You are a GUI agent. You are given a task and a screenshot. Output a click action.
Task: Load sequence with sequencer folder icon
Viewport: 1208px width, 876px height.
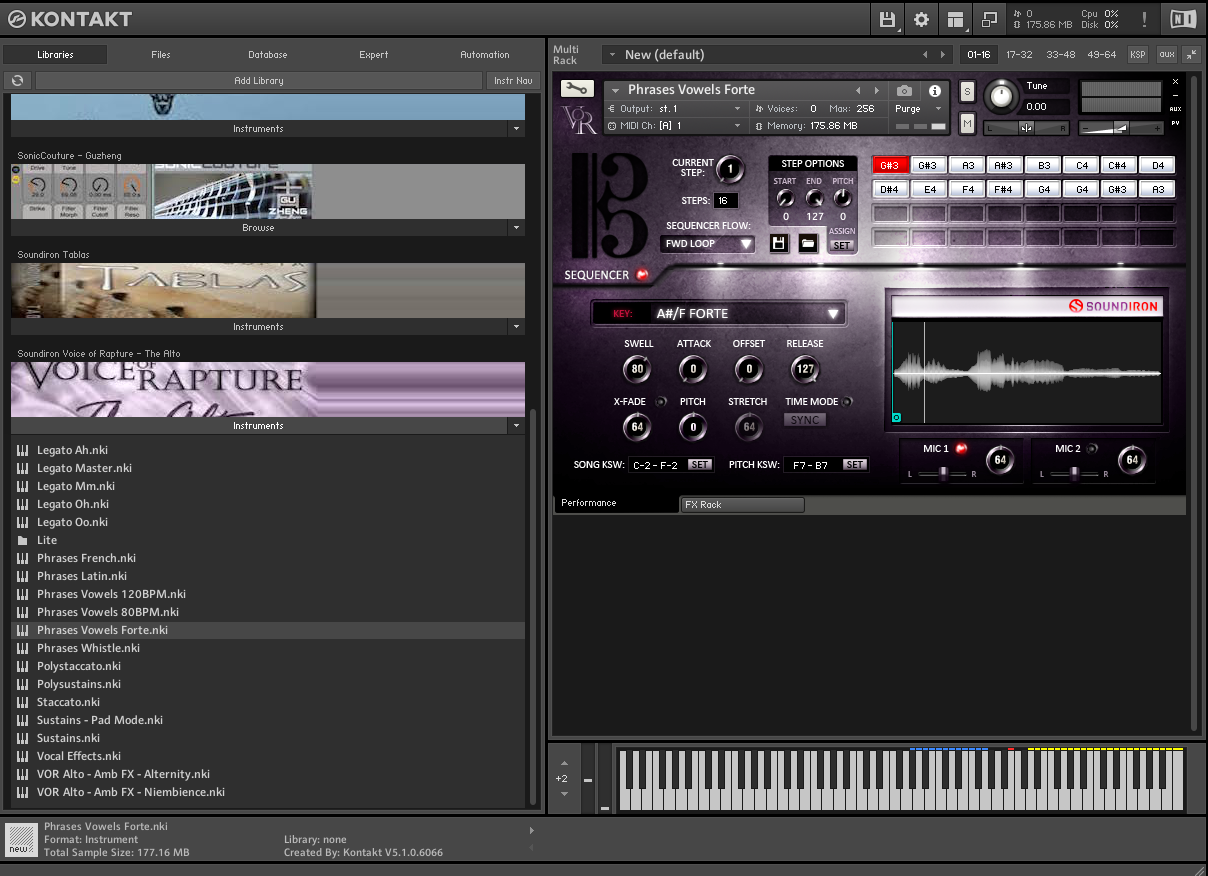tap(808, 243)
